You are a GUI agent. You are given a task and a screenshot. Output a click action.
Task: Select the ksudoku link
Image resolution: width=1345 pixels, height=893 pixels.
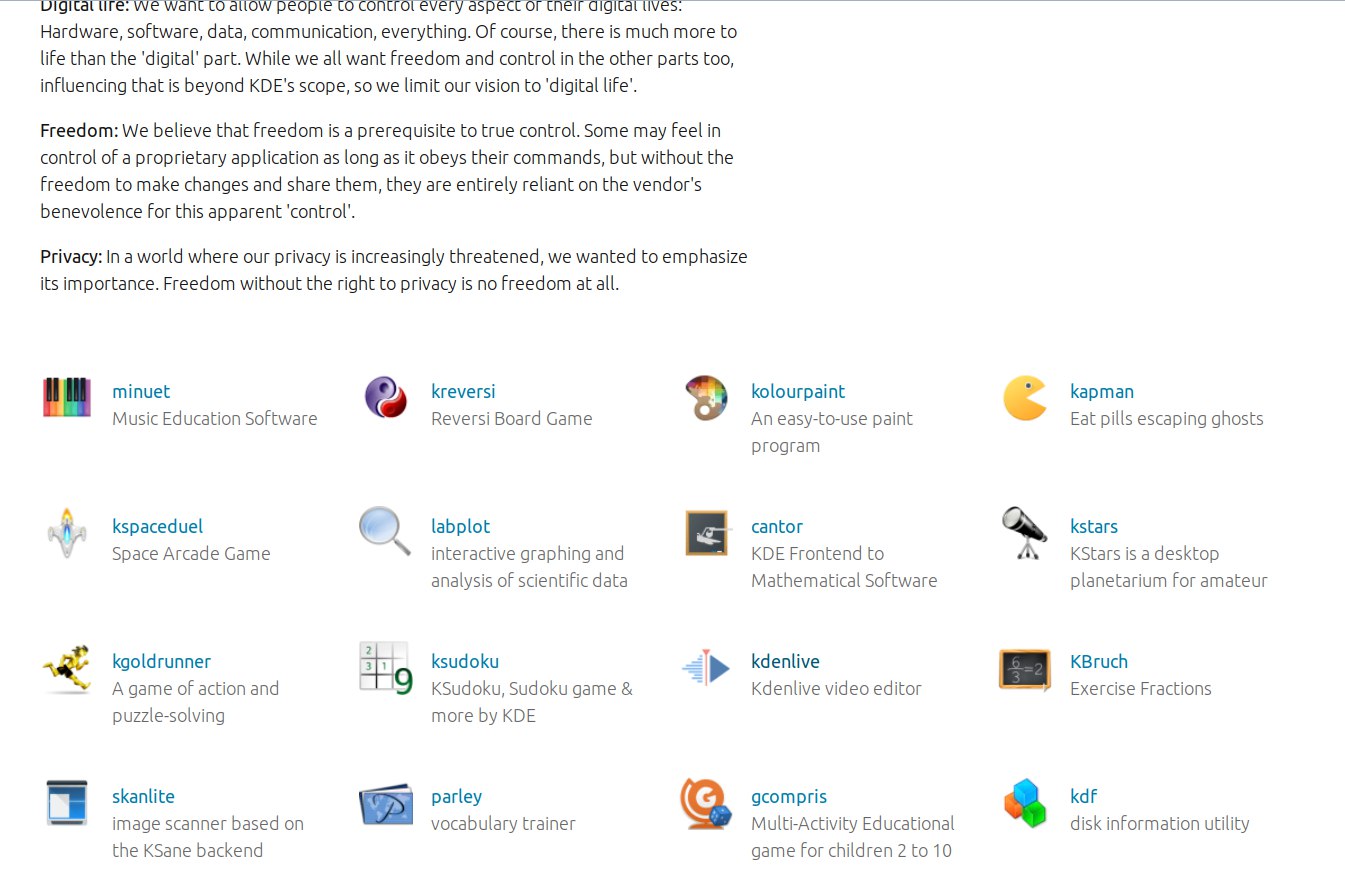465,661
